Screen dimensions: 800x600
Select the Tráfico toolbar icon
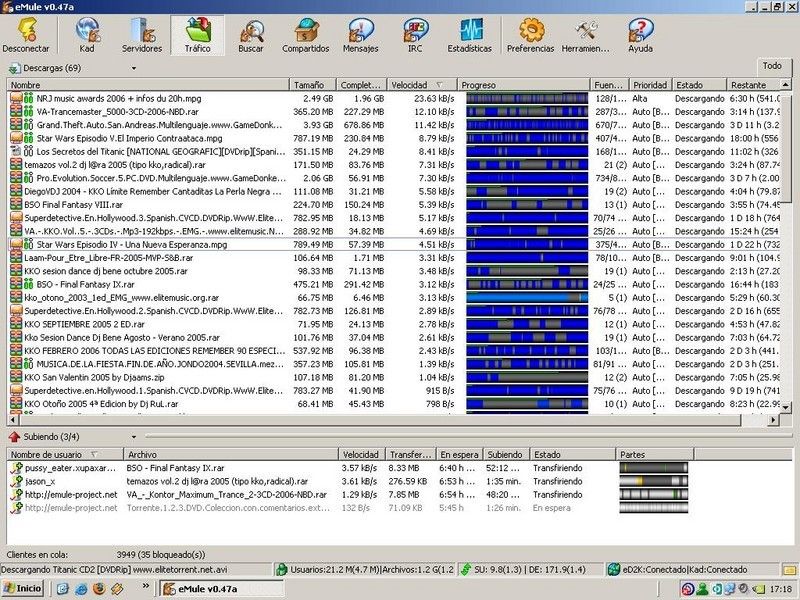(x=197, y=35)
